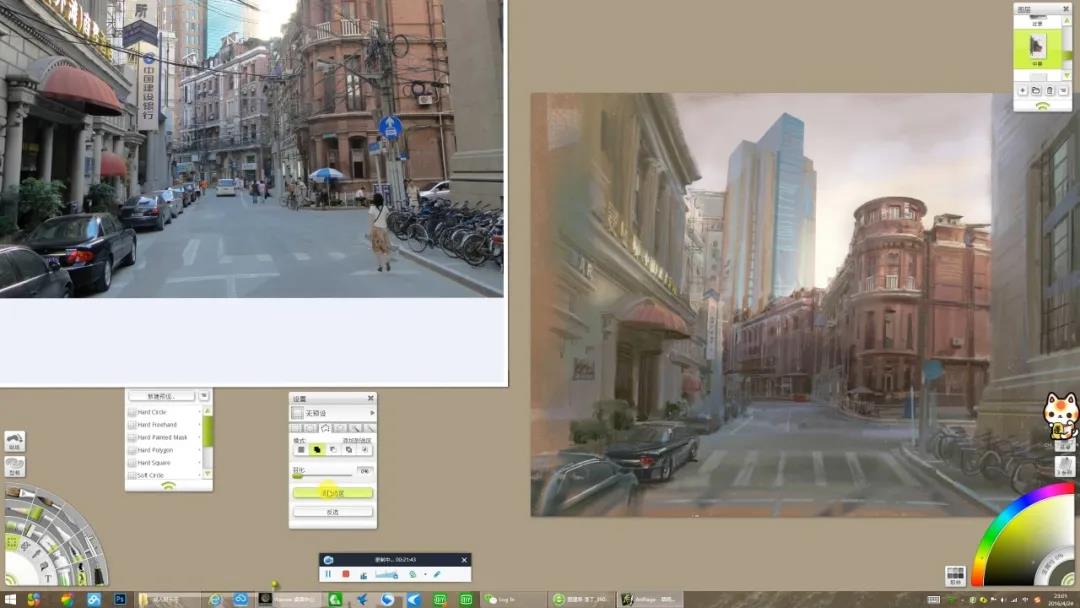Image resolution: width=1080 pixels, height=608 pixels.
Task: Open Photoshop from the taskbar
Action: tap(121, 600)
